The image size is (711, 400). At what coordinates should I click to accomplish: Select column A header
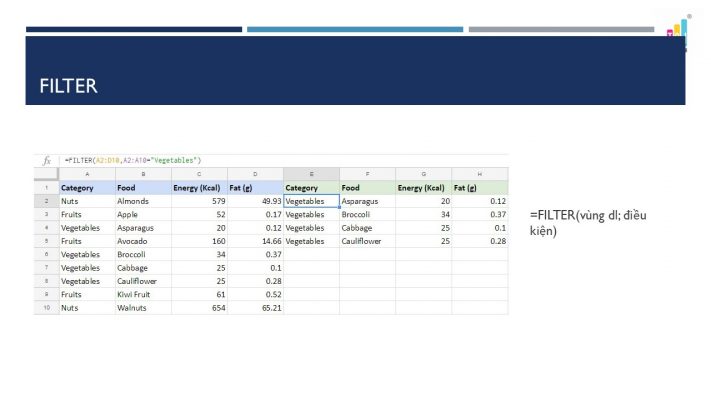[87, 174]
